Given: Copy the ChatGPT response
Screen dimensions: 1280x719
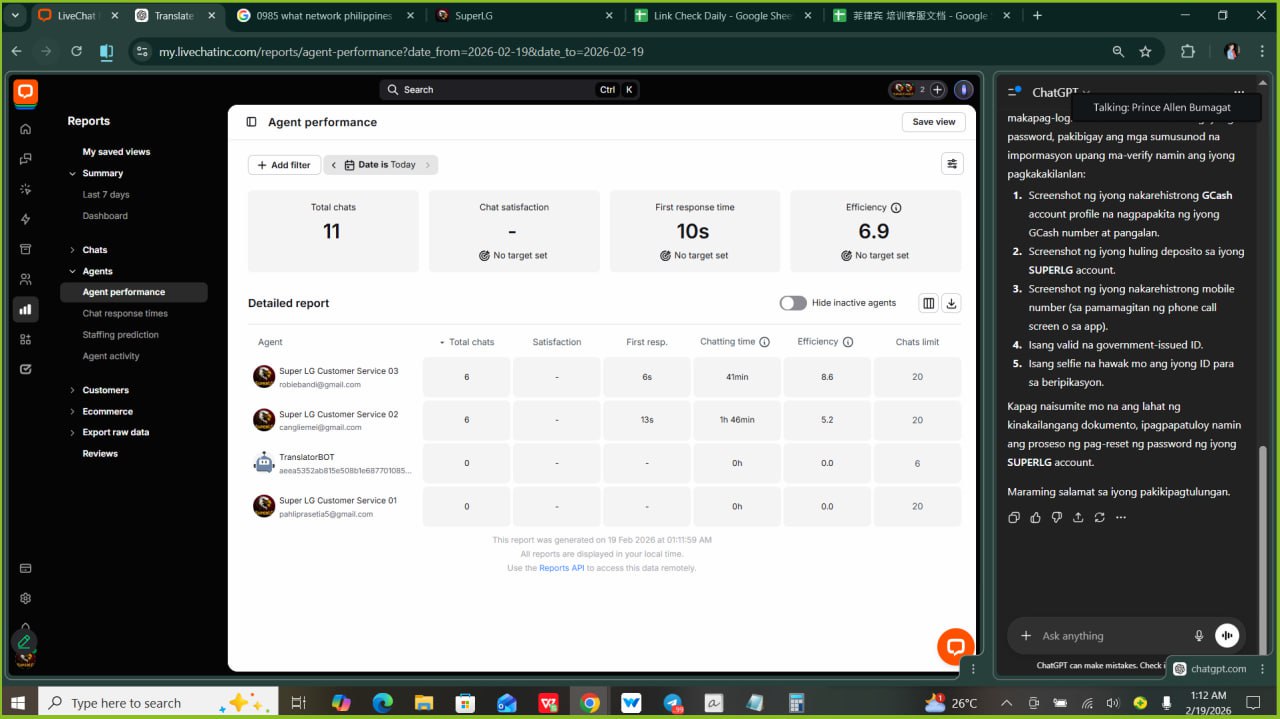Looking at the screenshot, I should [1014, 517].
